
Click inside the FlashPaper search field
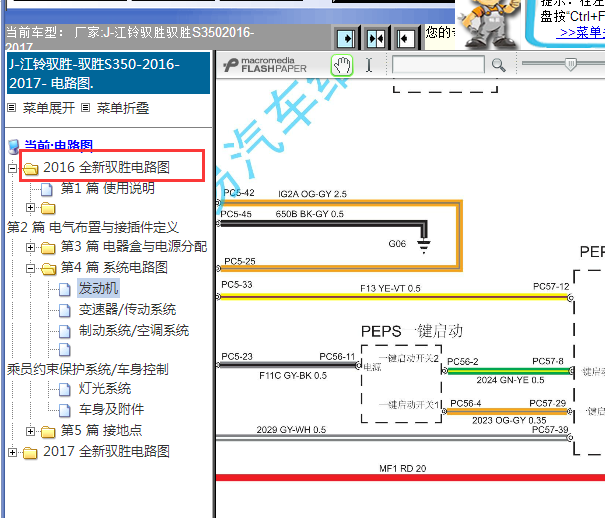point(438,64)
